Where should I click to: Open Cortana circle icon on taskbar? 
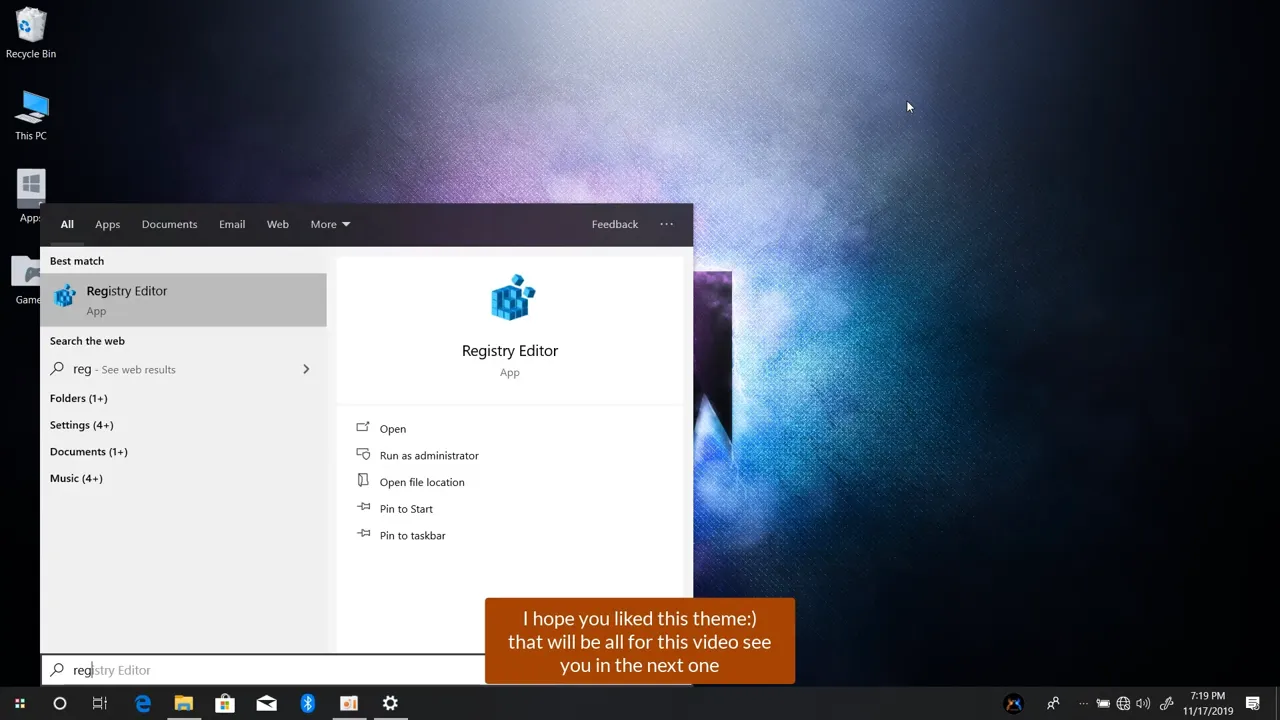pos(60,704)
